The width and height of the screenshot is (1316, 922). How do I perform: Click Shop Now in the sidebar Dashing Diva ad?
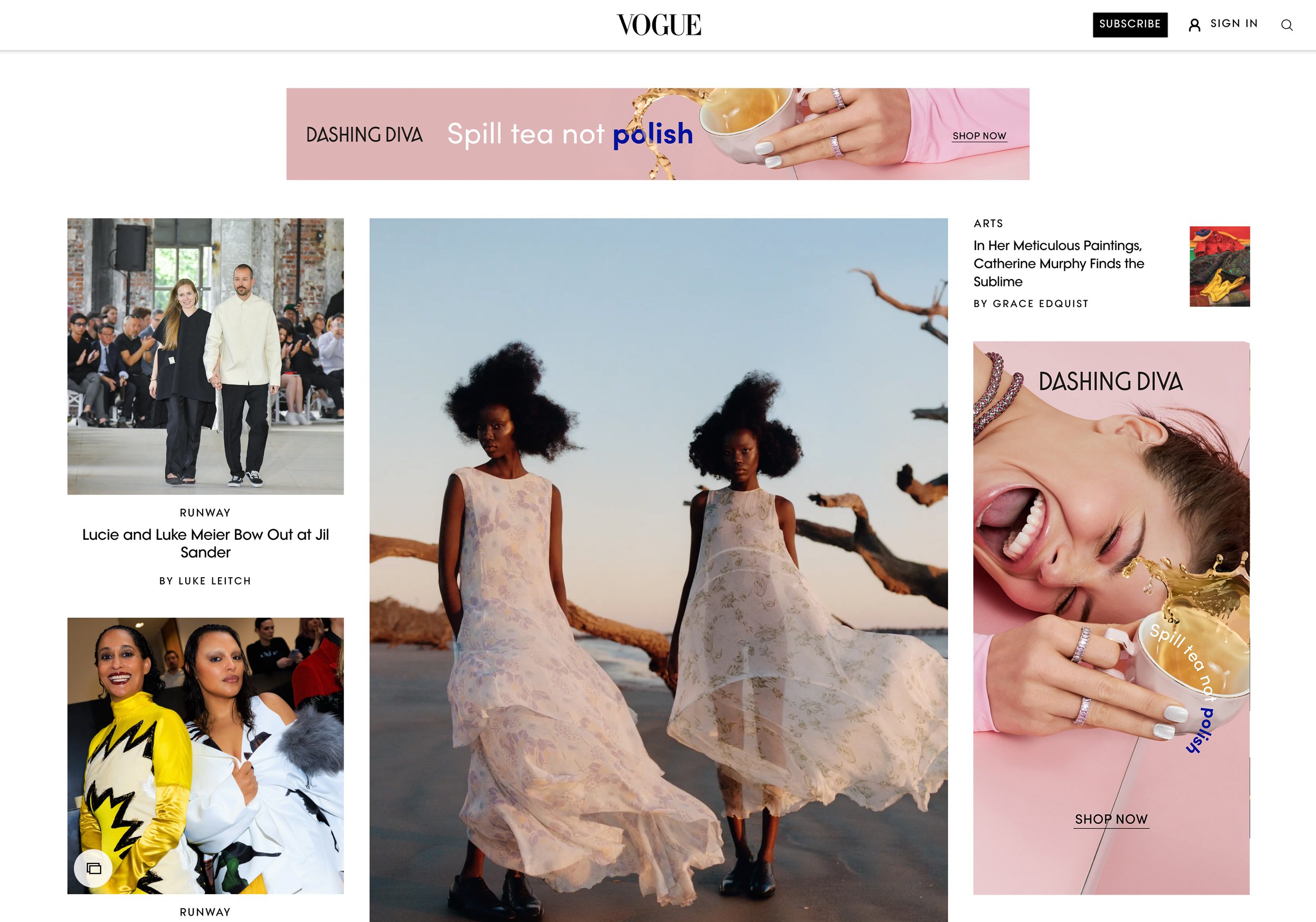click(x=1111, y=819)
